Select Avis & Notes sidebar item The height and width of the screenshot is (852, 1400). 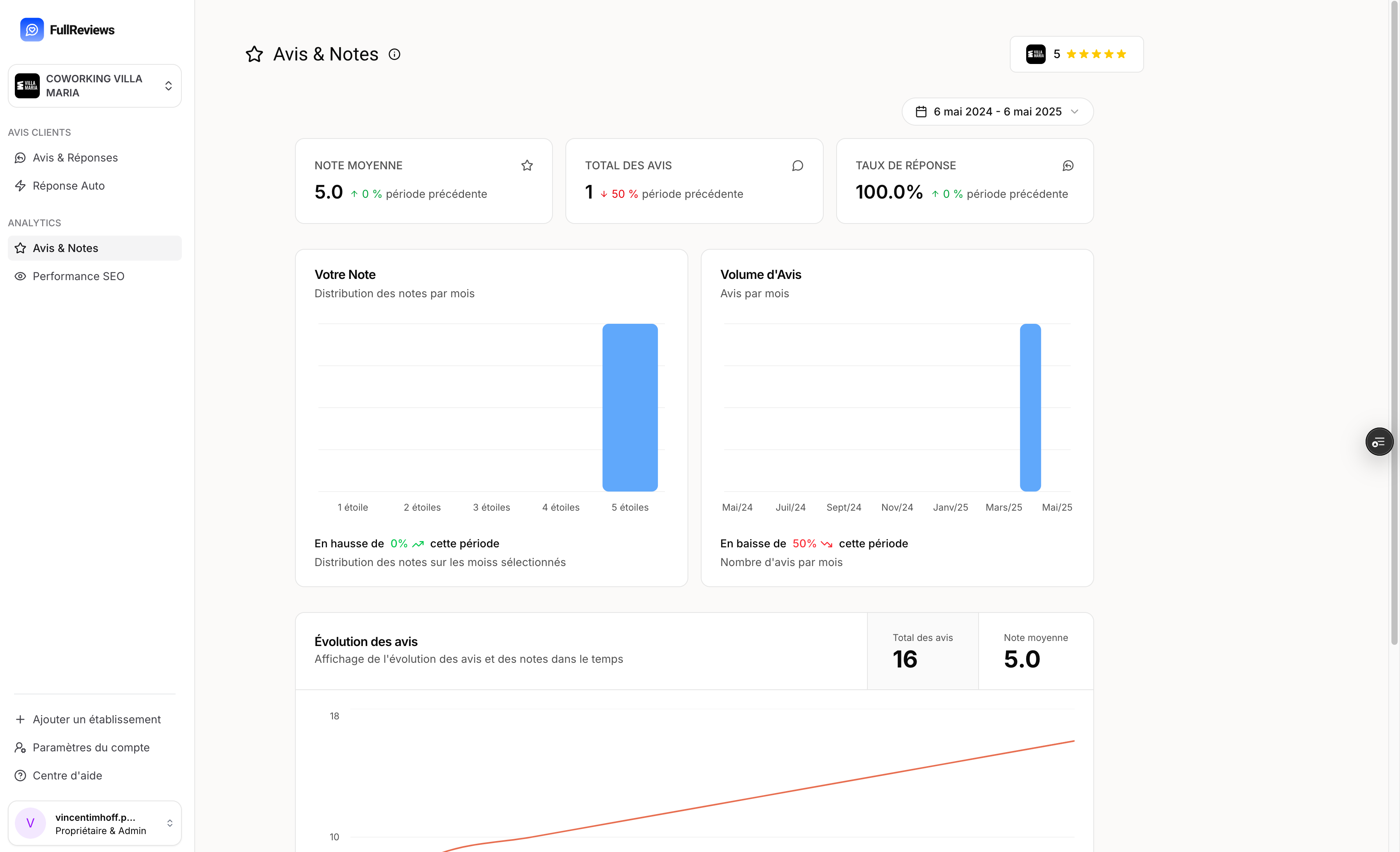(x=95, y=248)
